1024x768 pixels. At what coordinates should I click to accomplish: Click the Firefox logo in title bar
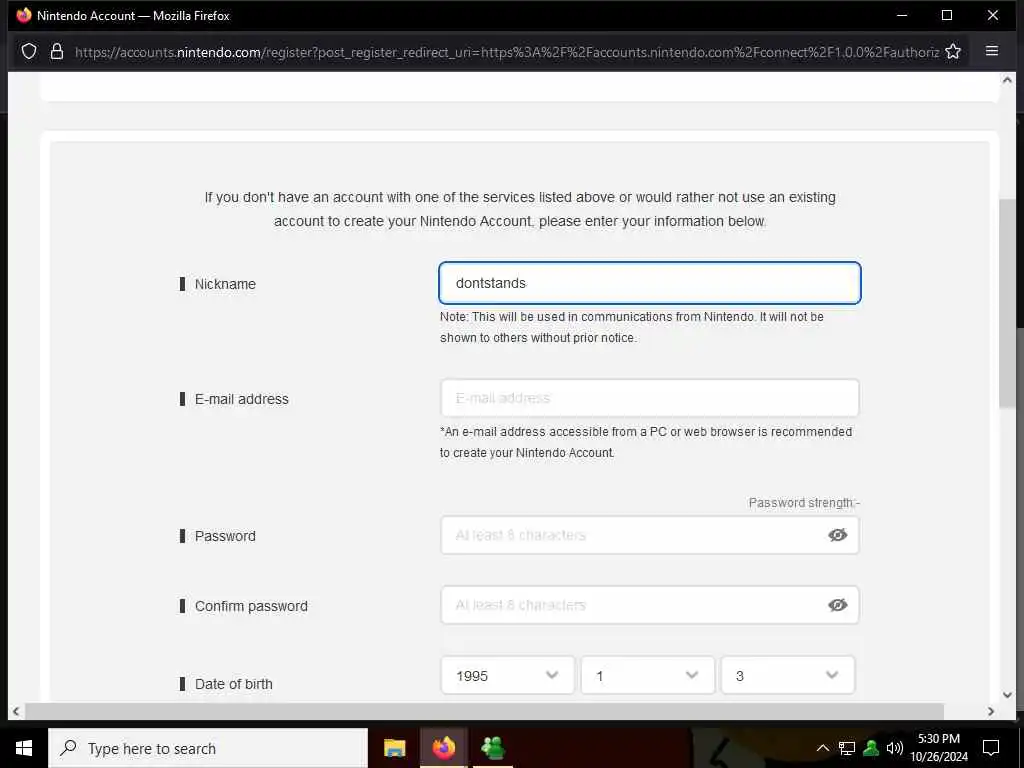pyautogui.click(x=24, y=15)
